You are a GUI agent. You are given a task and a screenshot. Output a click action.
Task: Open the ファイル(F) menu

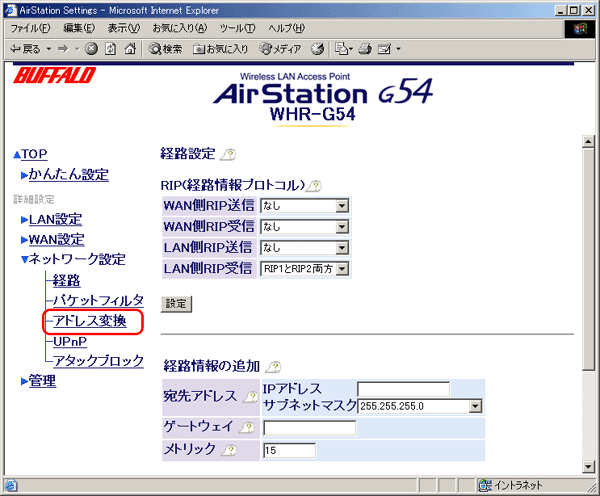click(30, 28)
